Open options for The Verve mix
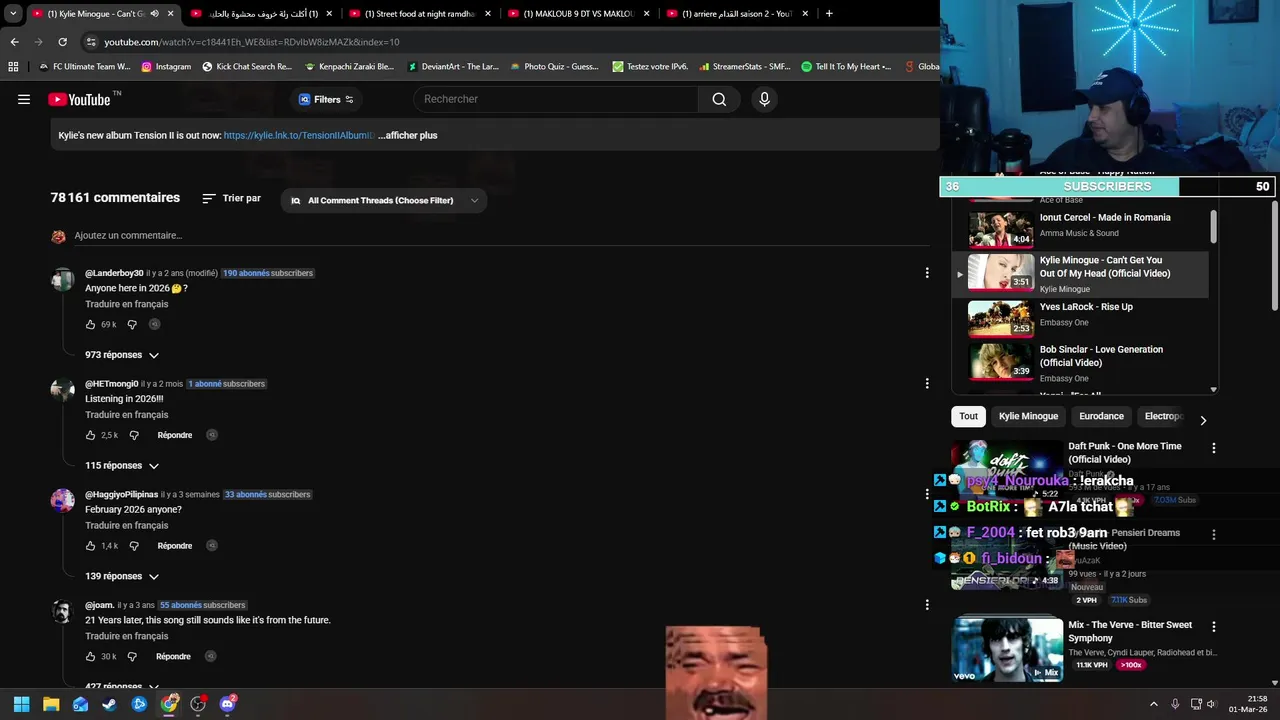The image size is (1280, 720). click(1214, 627)
